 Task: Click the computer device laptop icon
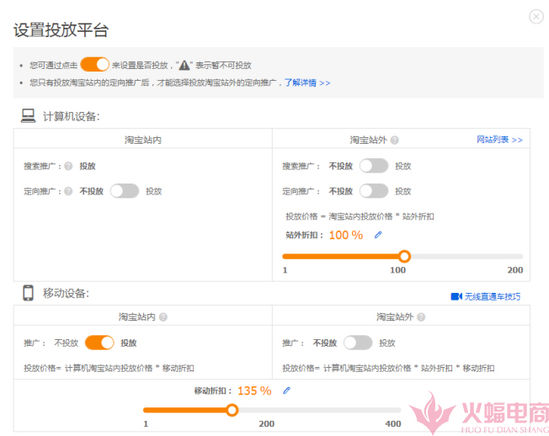pos(28,116)
